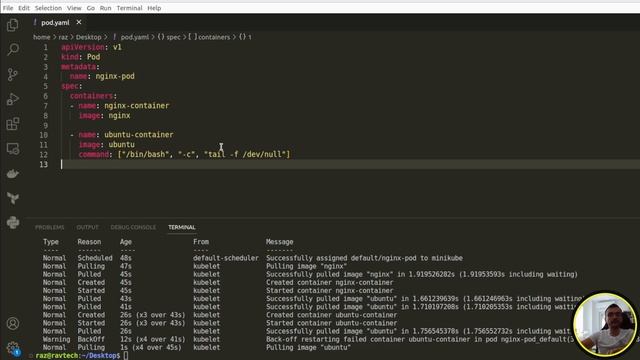
Task: Click the 'command' key on line 12
Action: click(93, 154)
